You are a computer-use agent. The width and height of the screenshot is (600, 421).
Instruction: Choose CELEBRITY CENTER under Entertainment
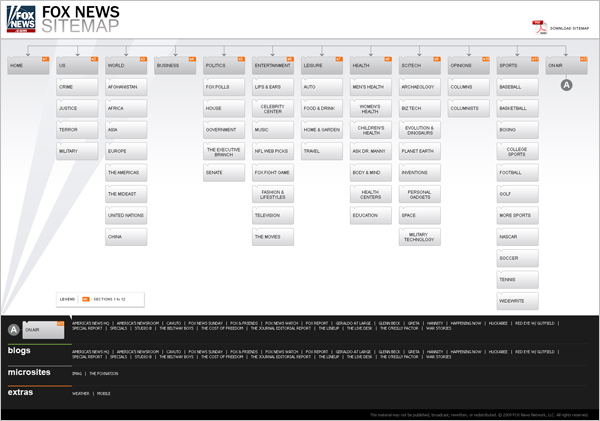(x=273, y=108)
